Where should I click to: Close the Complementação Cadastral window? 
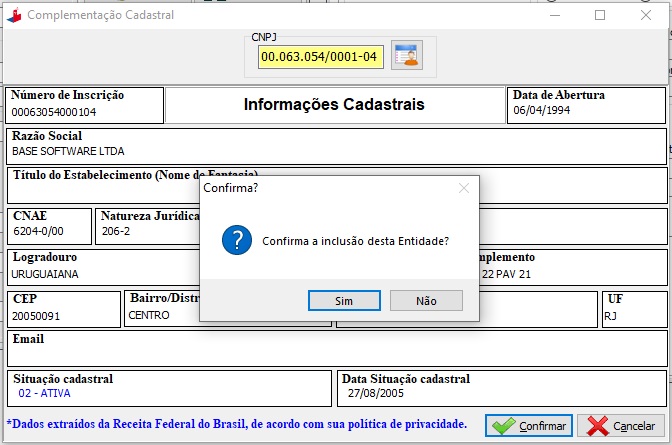646,15
